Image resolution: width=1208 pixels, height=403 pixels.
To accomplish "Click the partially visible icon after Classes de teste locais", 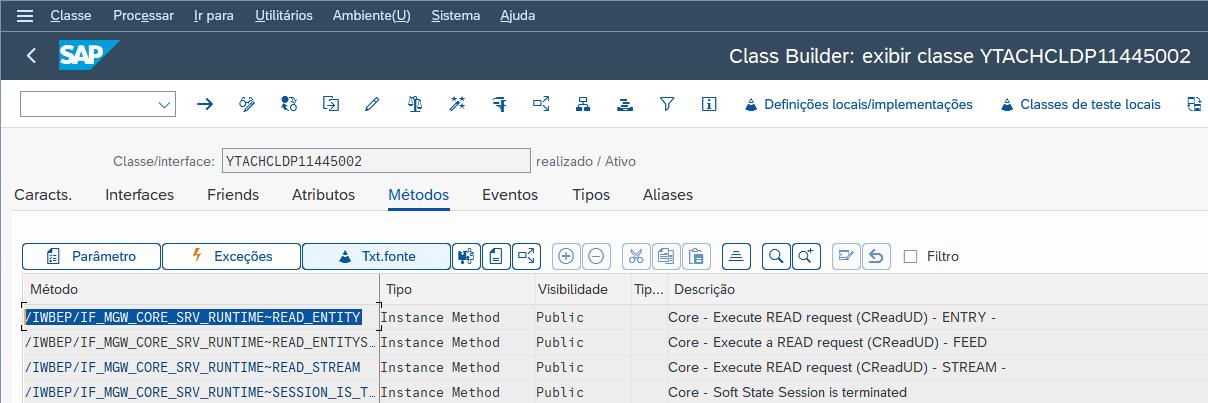I will tap(1193, 104).
